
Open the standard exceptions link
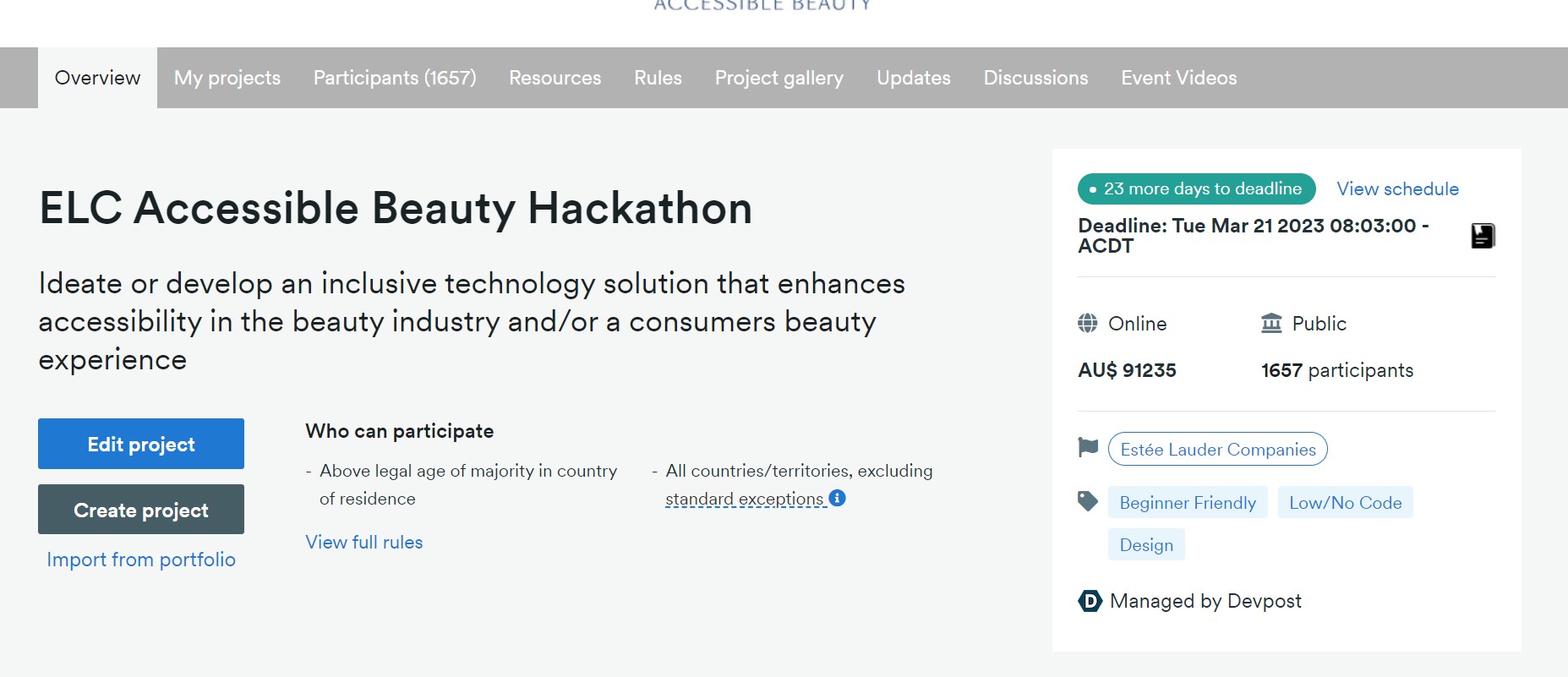(745, 500)
